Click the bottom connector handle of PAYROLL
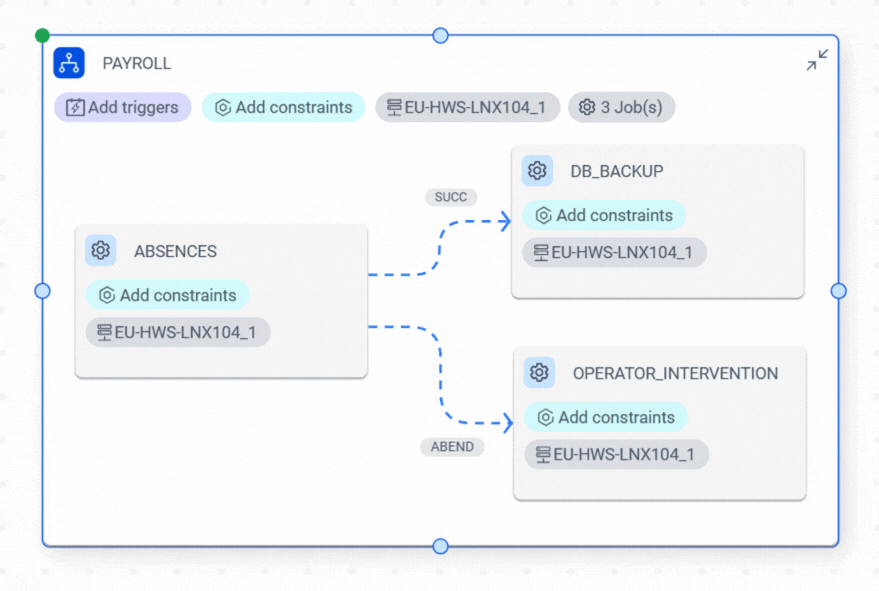This screenshot has height=591, width=879. [441, 546]
